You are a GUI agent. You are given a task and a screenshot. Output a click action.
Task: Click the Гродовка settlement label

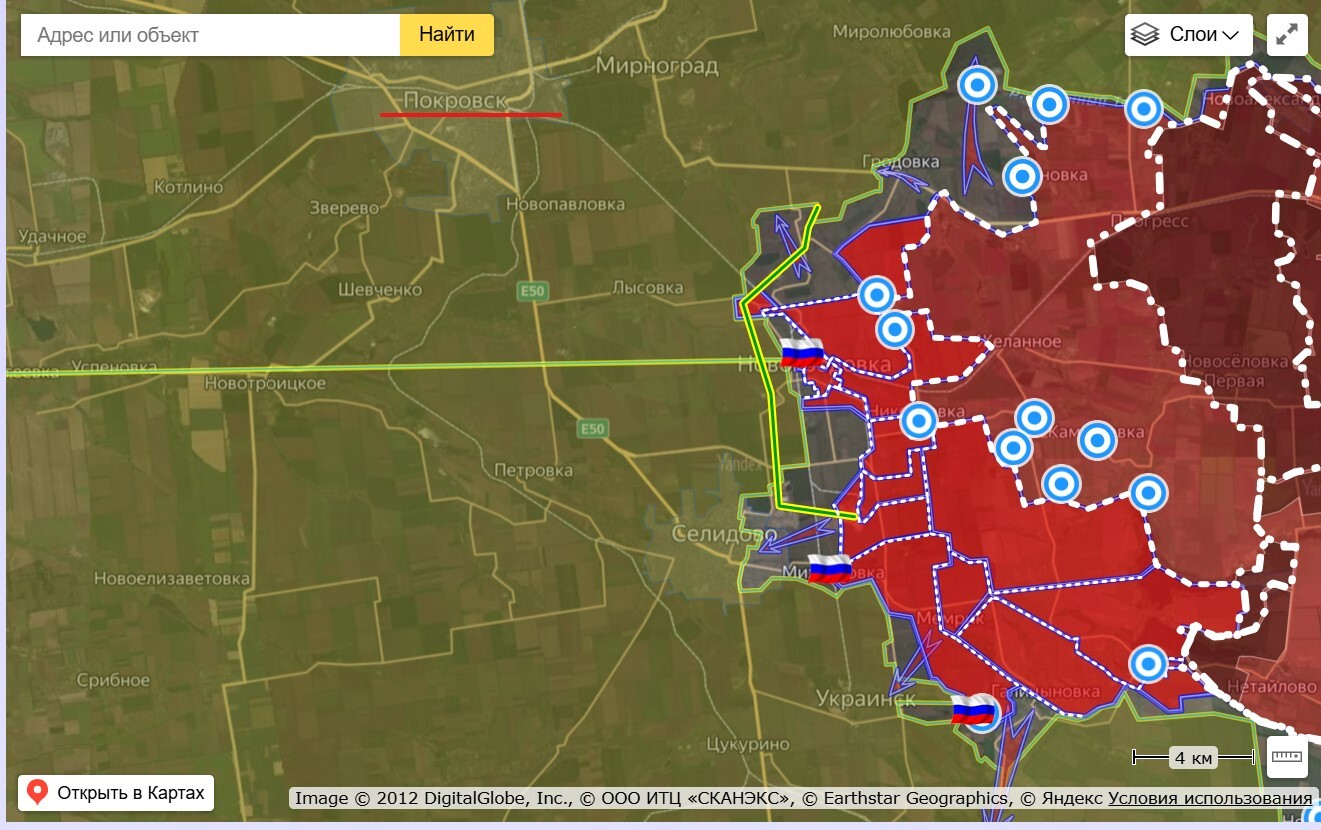point(901,162)
